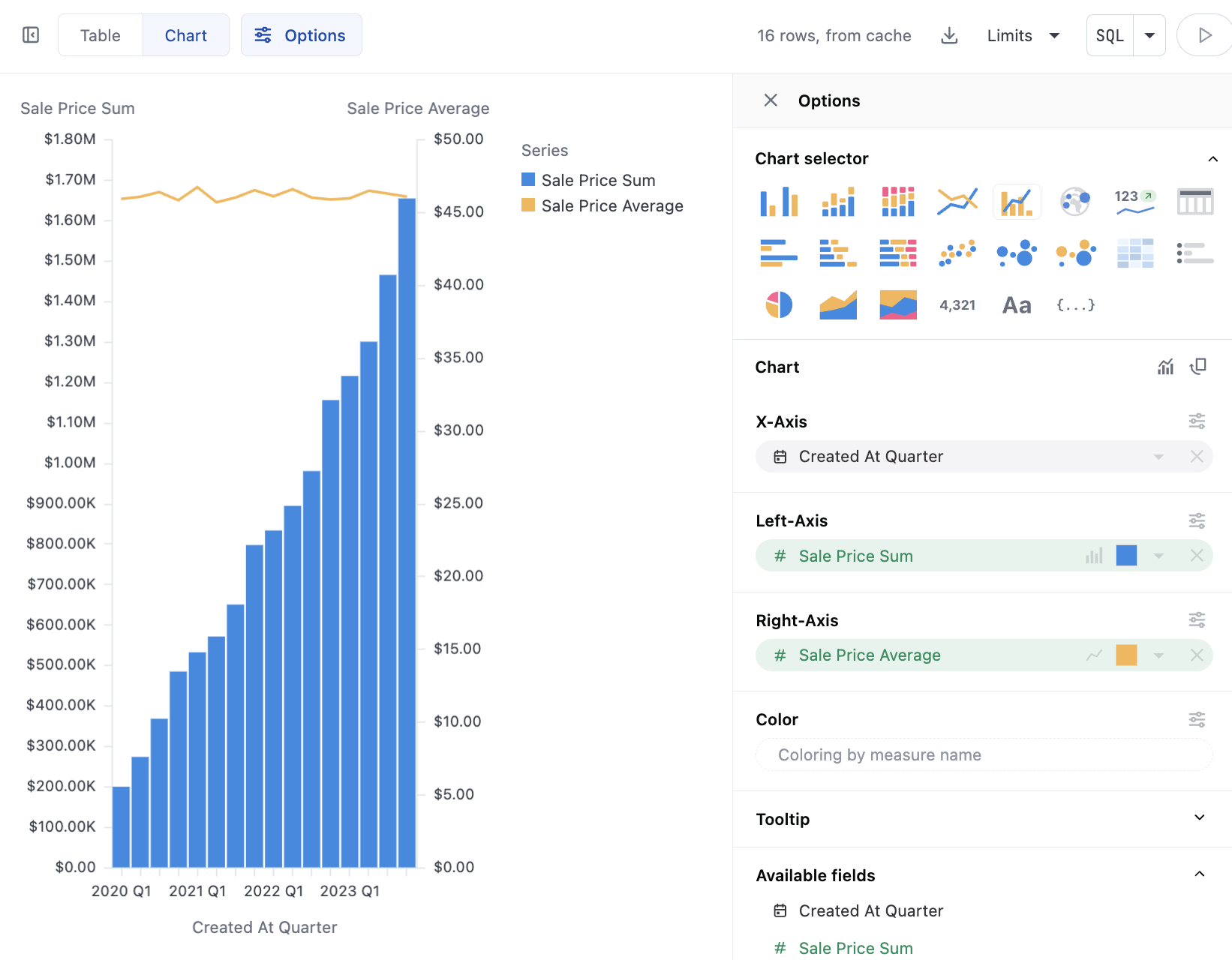Choose the single value 4,321 chart type
1232x960 pixels.
[957, 305]
